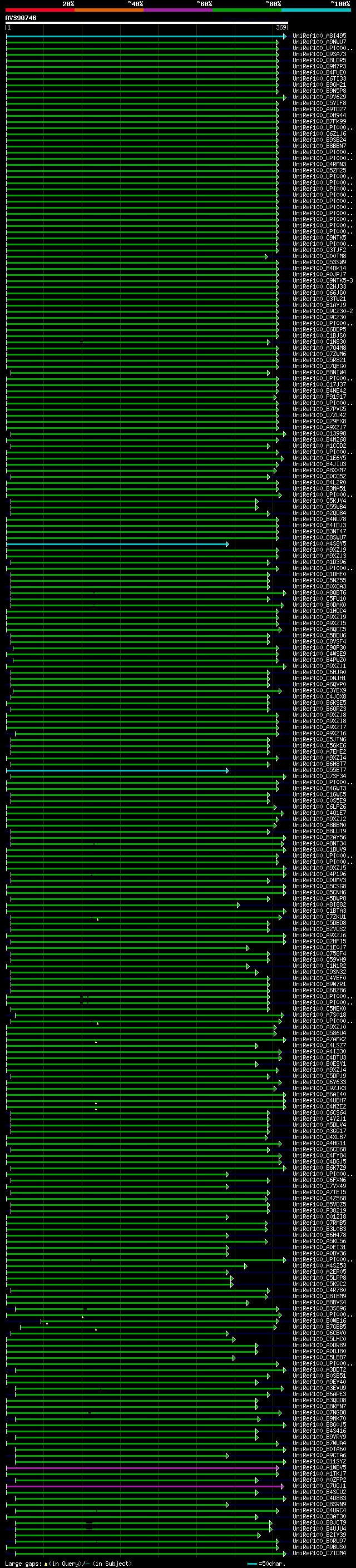Open hit UniRef100_Q8LDR5
The width and height of the screenshot is (356, 1568).
click(319, 60)
